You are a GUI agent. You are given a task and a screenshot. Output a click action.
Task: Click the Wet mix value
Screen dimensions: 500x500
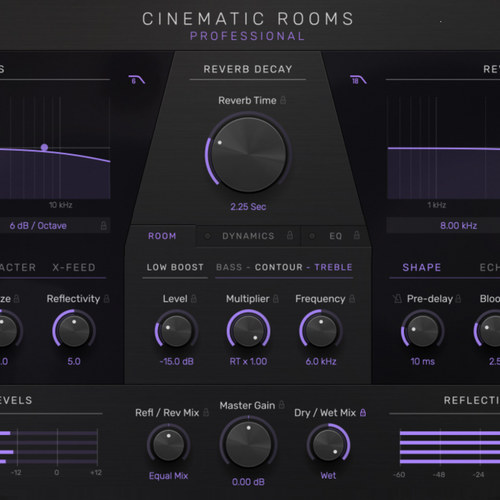328,476
